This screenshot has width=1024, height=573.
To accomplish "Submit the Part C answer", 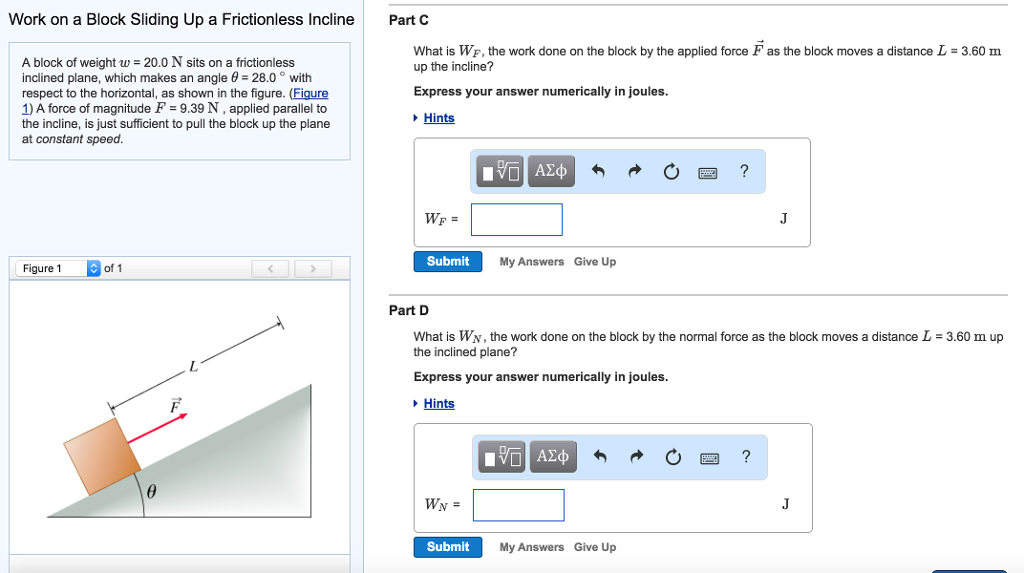I will coord(447,261).
